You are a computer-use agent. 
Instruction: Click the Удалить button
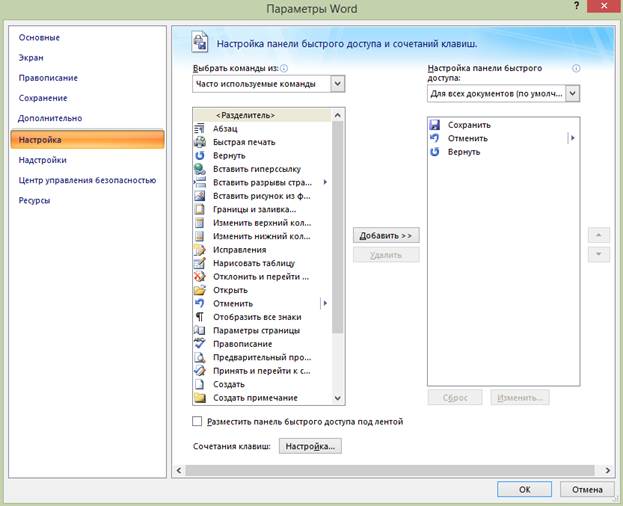pyautogui.click(x=386, y=255)
